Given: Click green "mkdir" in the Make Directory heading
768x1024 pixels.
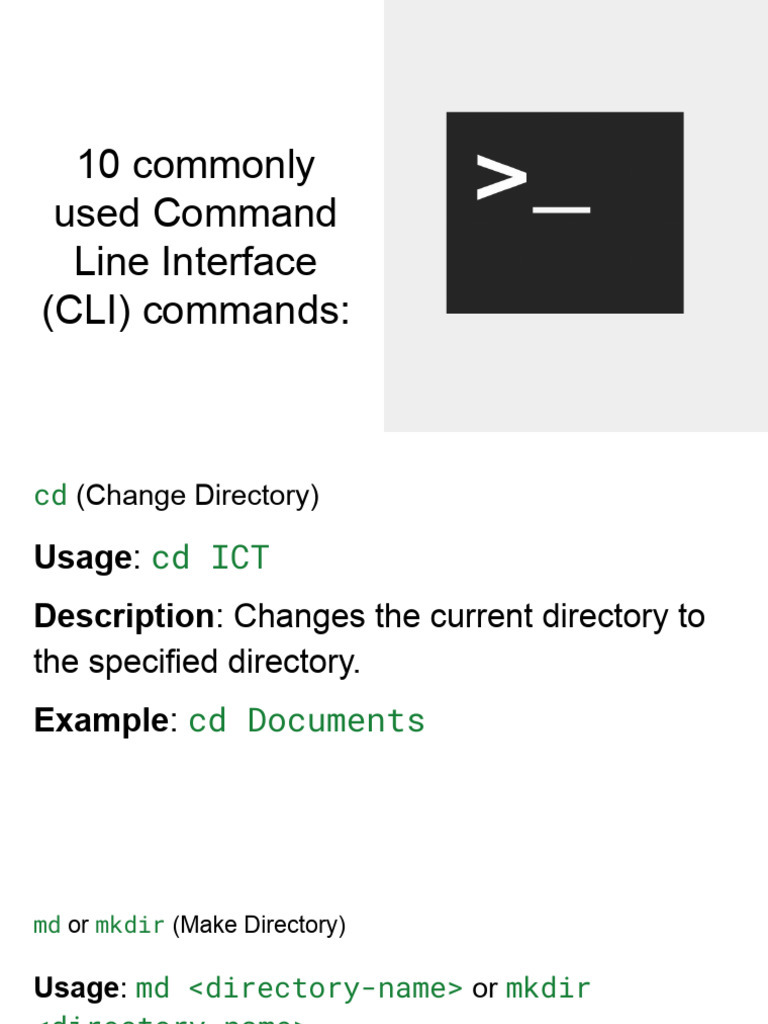Looking at the screenshot, I should pos(130,925).
